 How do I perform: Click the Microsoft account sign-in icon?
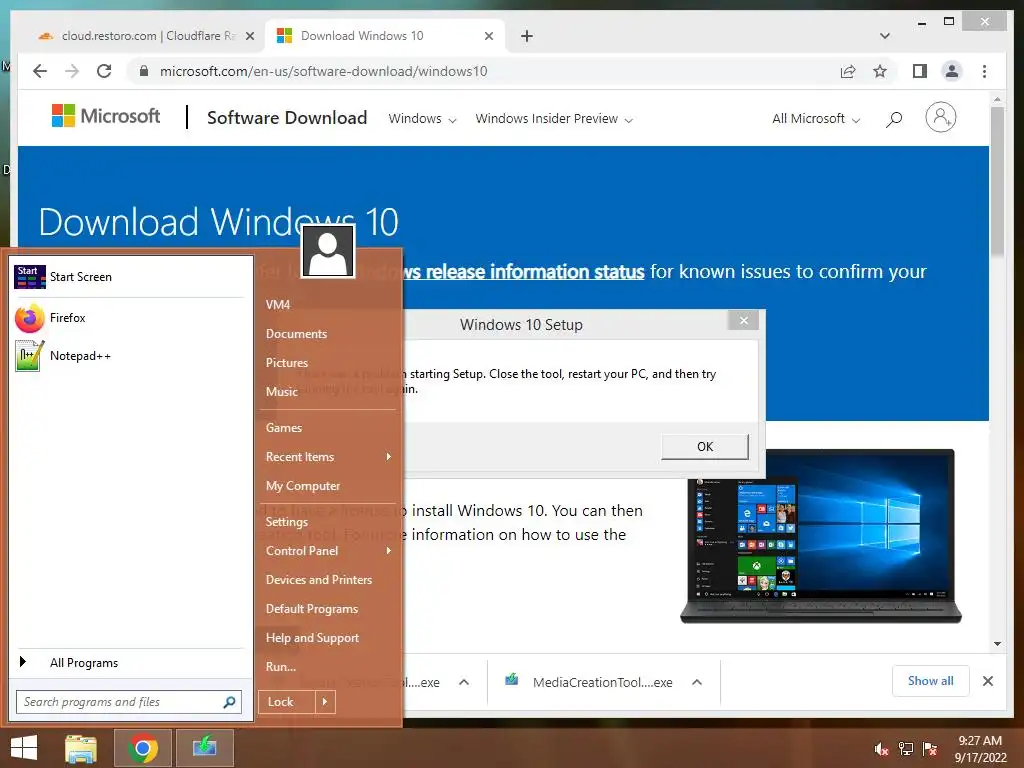click(940, 118)
